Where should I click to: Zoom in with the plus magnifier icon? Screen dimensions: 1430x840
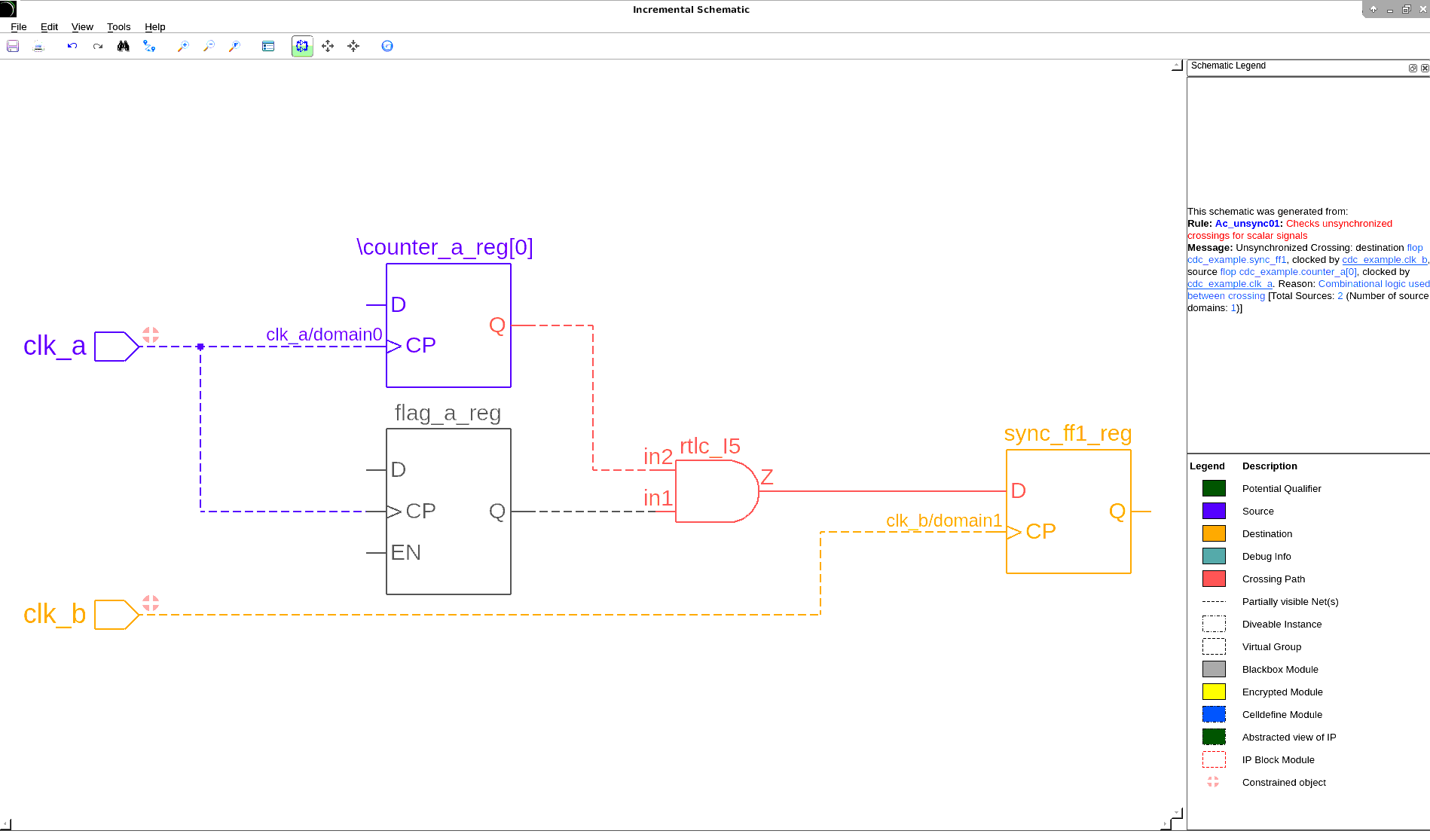[183, 46]
